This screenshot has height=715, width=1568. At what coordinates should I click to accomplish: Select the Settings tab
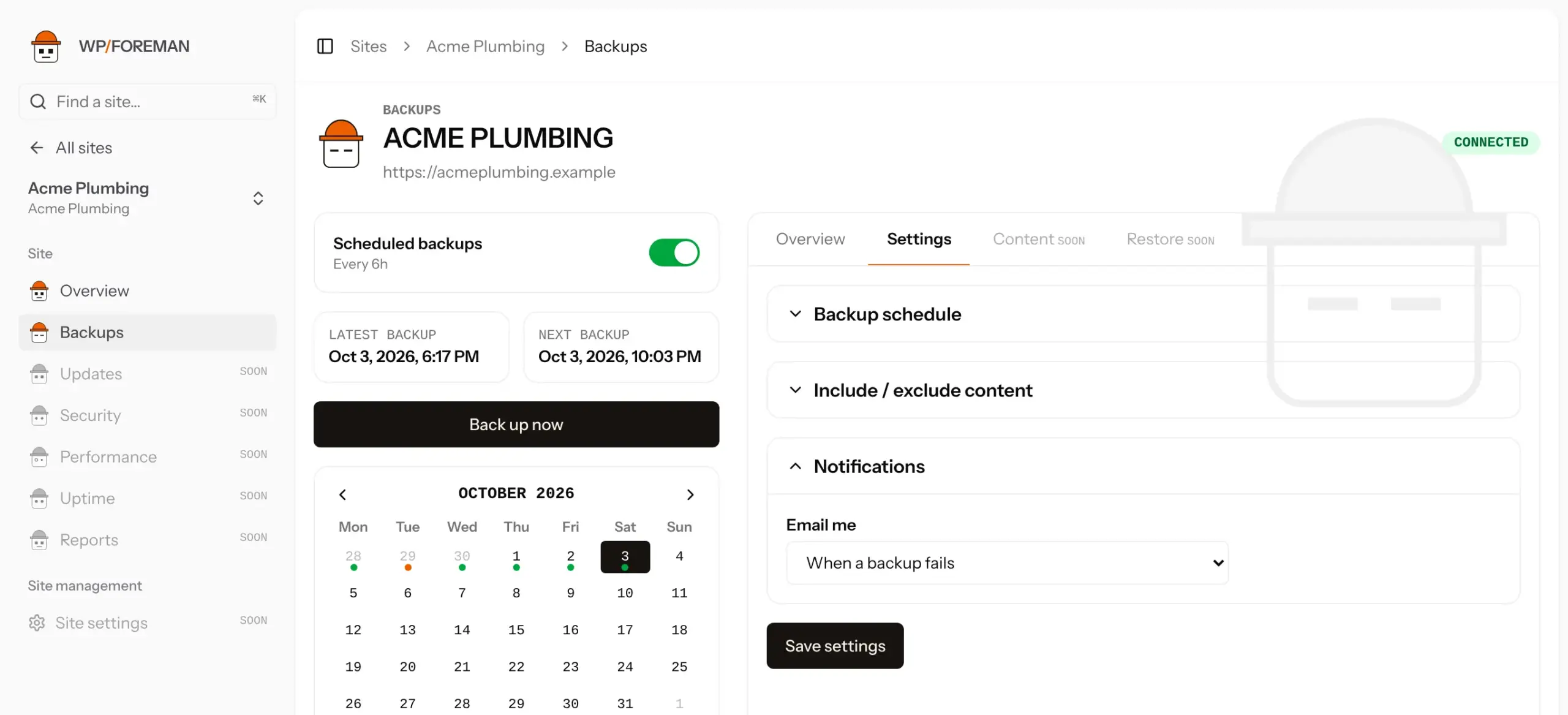[919, 239]
